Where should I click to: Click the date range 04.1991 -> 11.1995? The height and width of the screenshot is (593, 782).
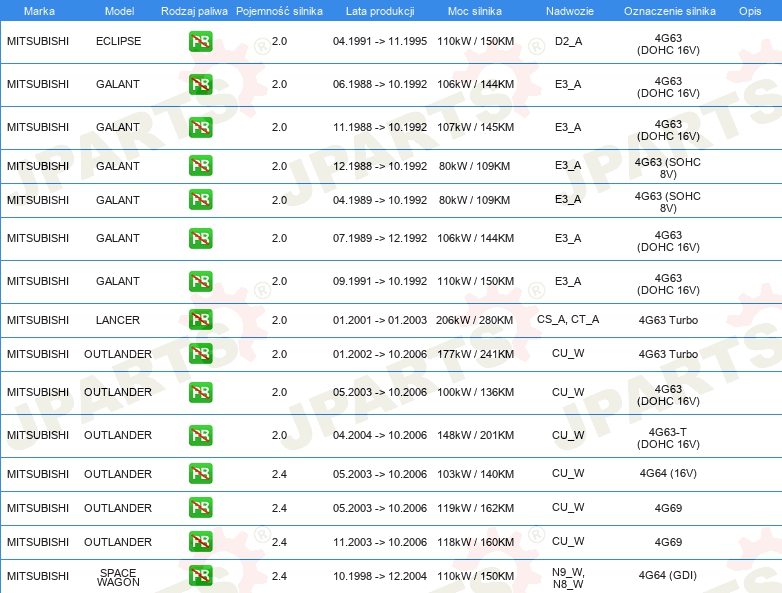tap(380, 41)
